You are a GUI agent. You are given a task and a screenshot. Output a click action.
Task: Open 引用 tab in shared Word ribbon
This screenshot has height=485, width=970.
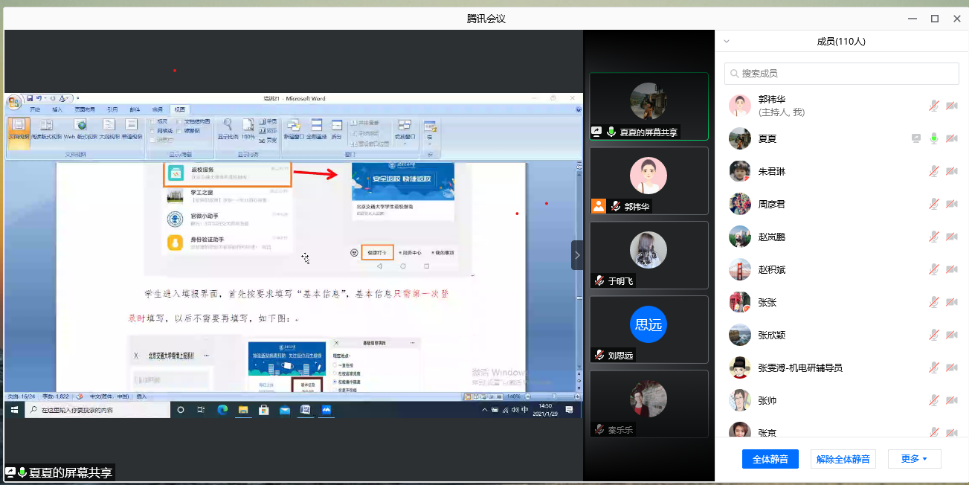click(112, 109)
